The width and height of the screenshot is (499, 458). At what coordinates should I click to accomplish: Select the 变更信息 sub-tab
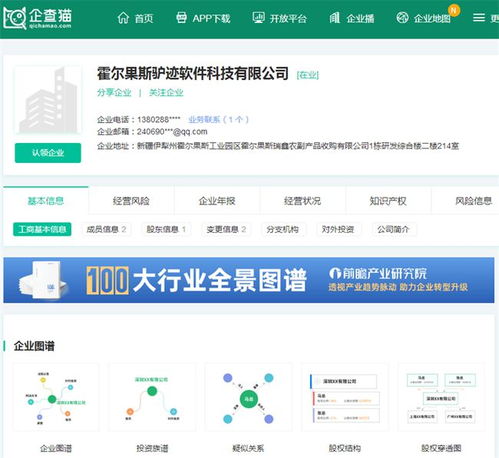(226, 229)
